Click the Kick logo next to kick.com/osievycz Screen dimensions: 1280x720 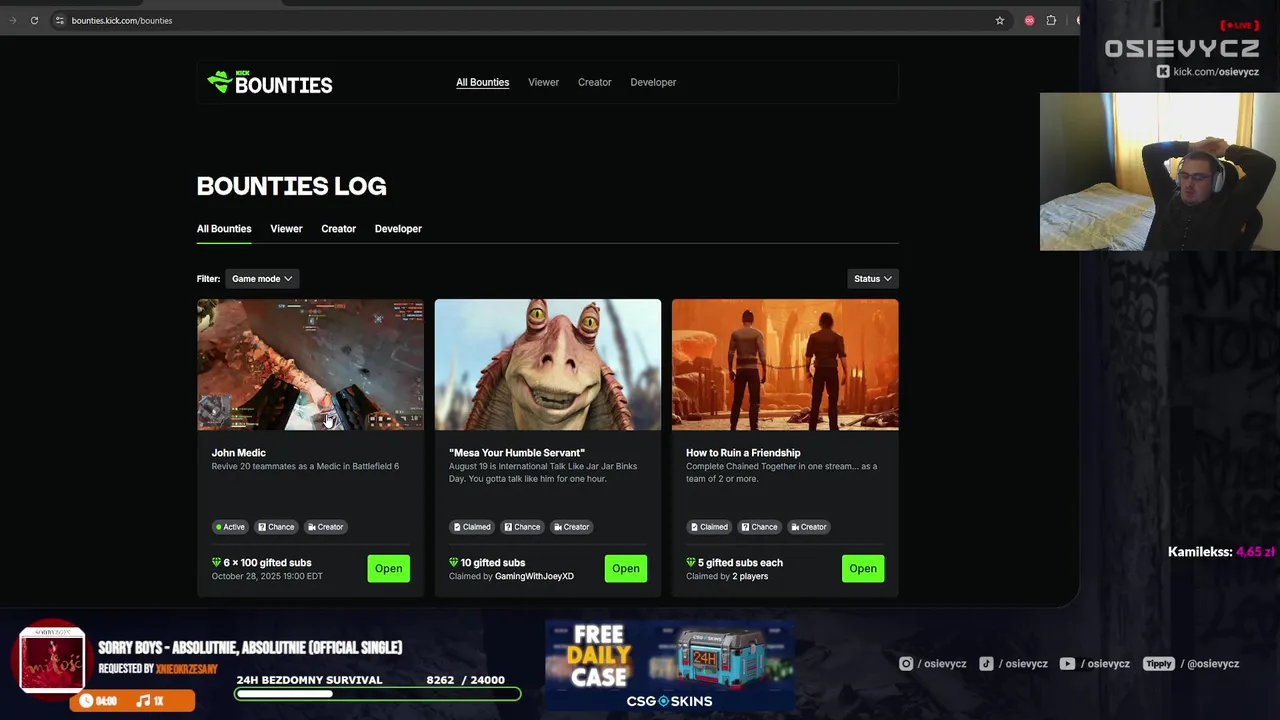click(x=1163, y=71)
